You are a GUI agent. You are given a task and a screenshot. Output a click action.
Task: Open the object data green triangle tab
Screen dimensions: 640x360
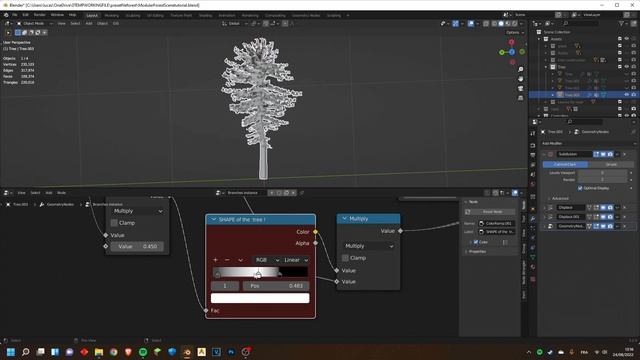tap(533, 257)
